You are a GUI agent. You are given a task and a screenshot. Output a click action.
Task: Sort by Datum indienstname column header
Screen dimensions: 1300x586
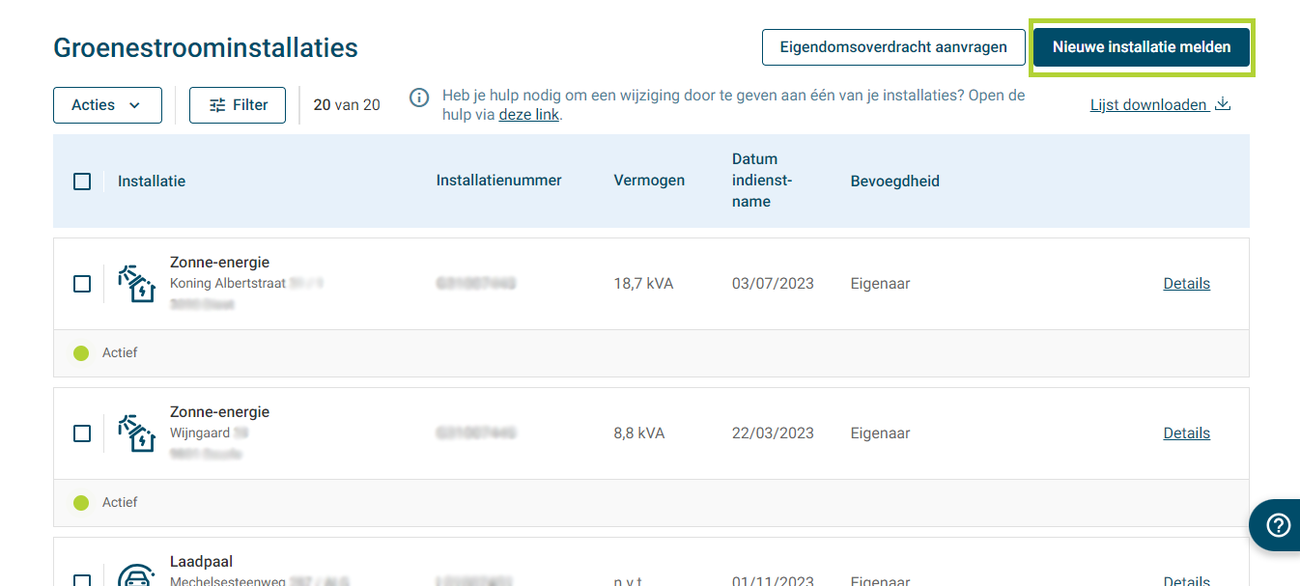(x=761, y=180)
